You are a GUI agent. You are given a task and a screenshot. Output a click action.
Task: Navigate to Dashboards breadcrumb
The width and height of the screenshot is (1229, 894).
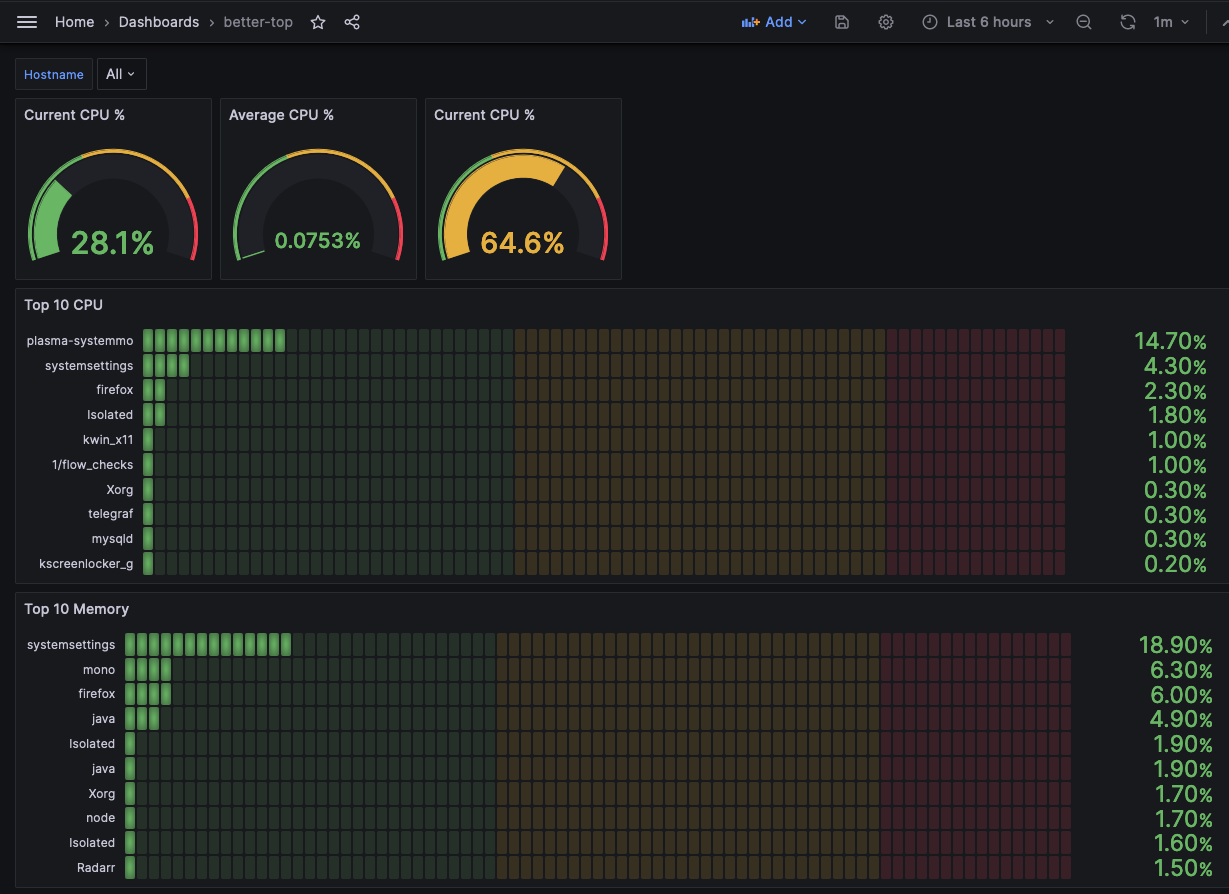159,22
